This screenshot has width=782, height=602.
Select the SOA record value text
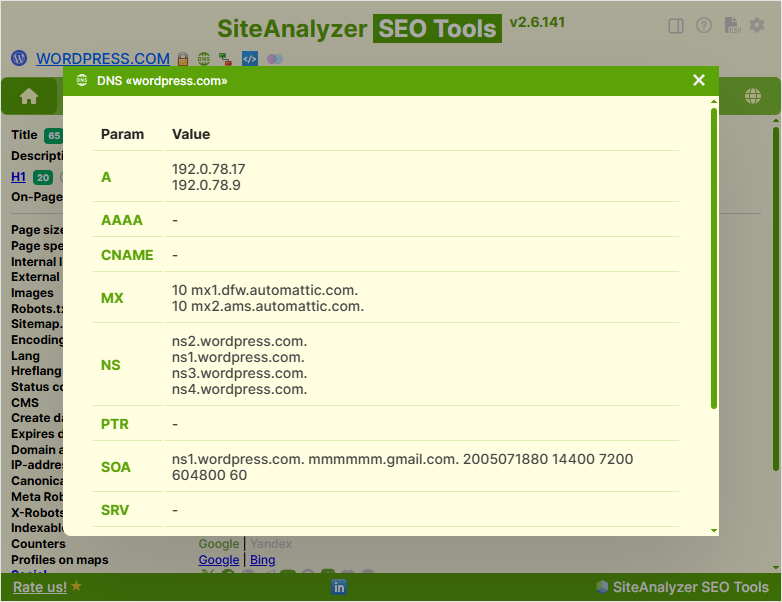tap(402, 467)
